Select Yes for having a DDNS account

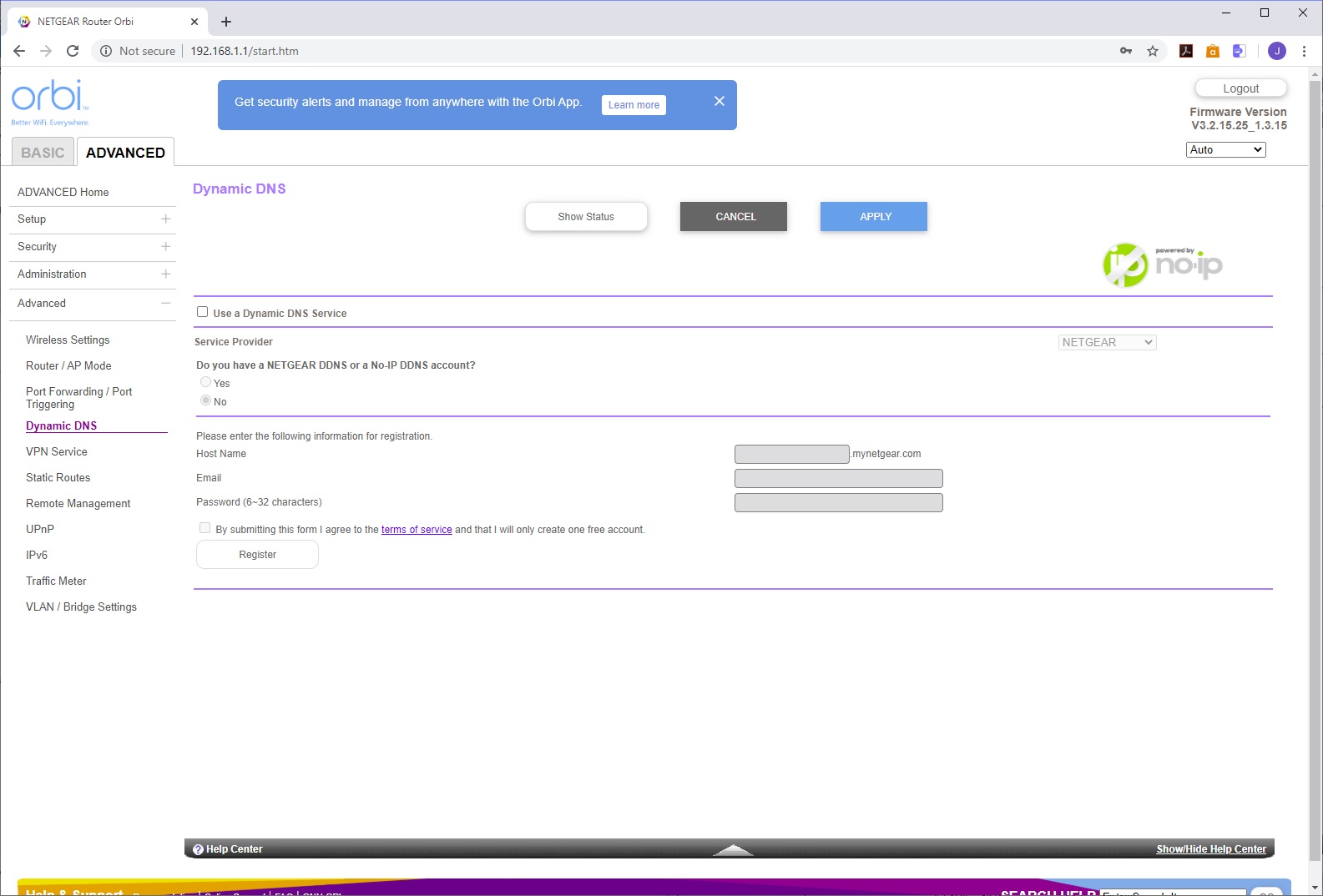click(x=205, y=382)
